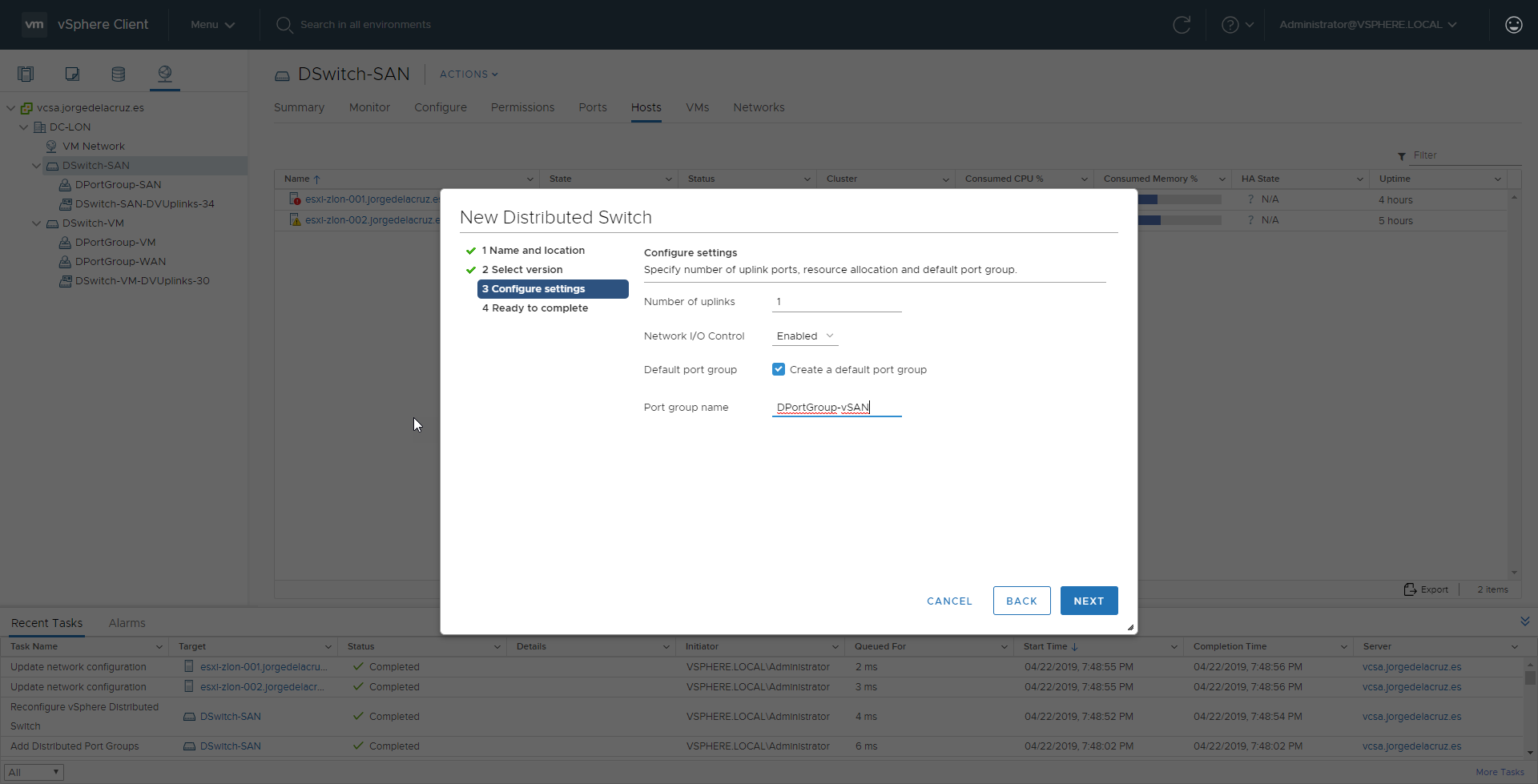
Task: Switch to the Ports tab
Action: click(x=593, y=107)
